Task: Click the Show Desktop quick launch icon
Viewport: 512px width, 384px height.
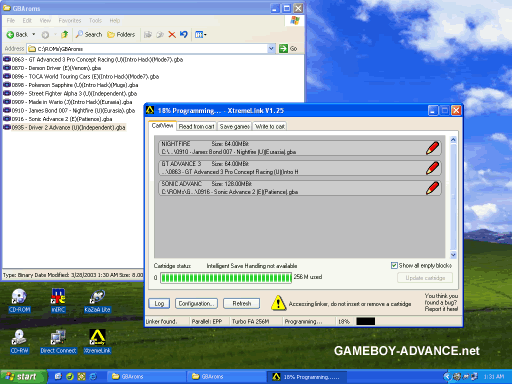Action: click(58, 377)
